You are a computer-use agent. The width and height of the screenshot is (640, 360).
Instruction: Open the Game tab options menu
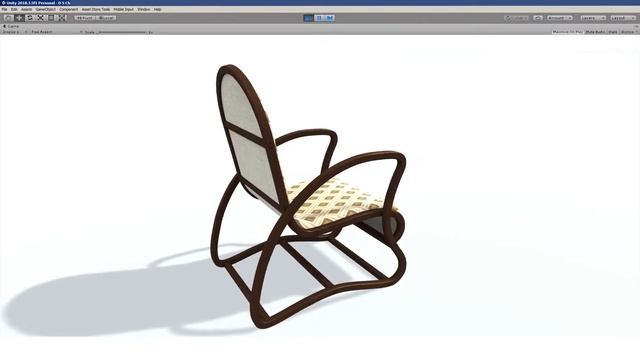click(x=636, y=27)
